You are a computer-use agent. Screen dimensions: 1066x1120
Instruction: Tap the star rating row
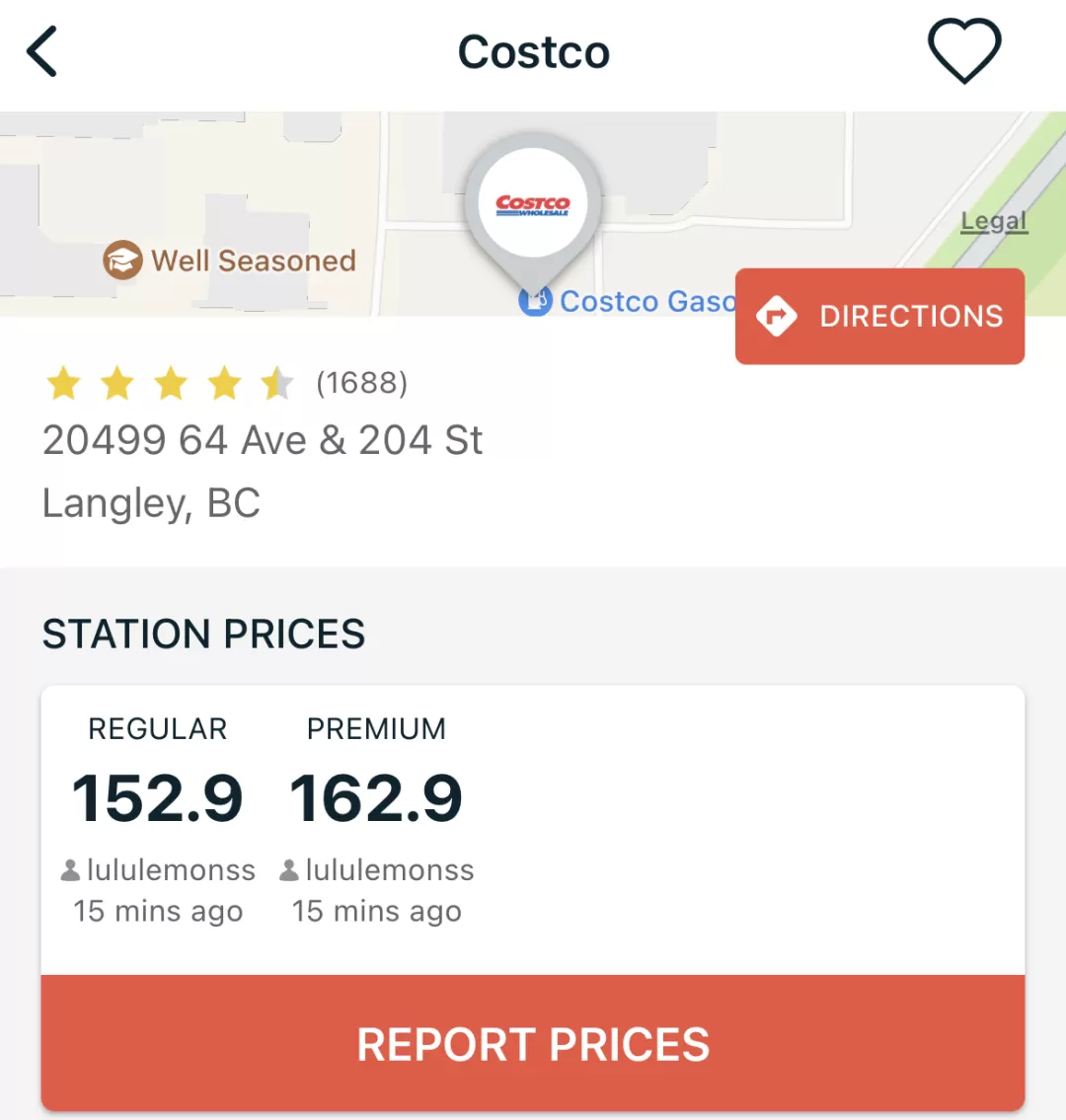[170, 383]
